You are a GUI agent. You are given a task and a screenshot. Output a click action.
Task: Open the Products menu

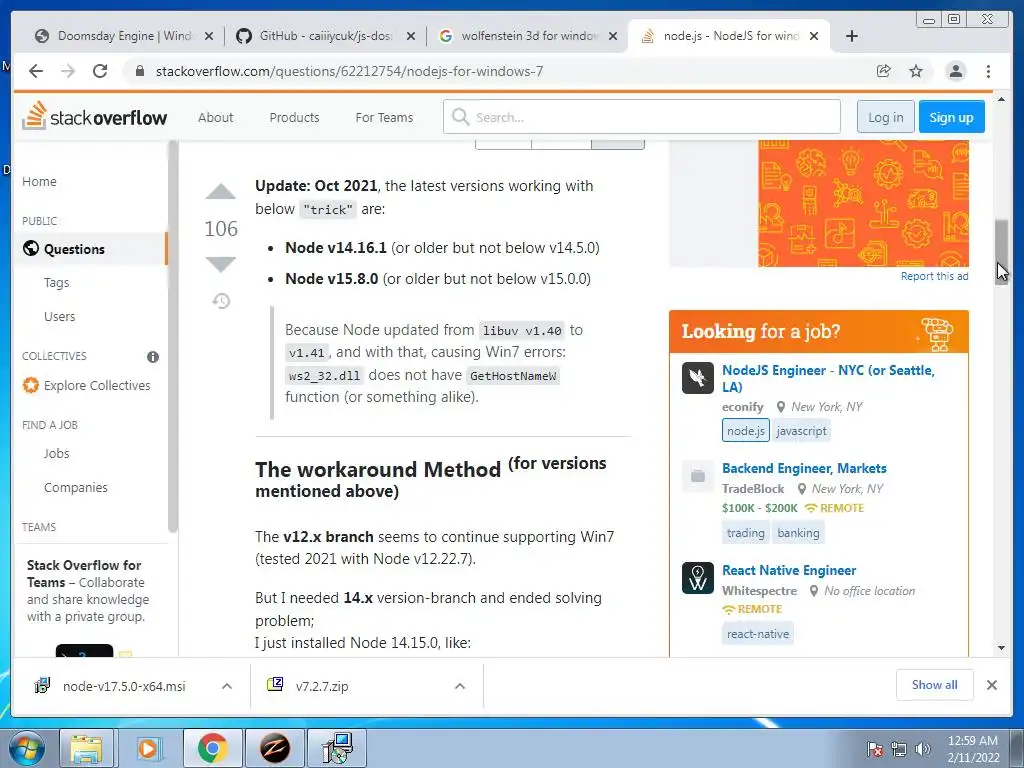(295, 118)
